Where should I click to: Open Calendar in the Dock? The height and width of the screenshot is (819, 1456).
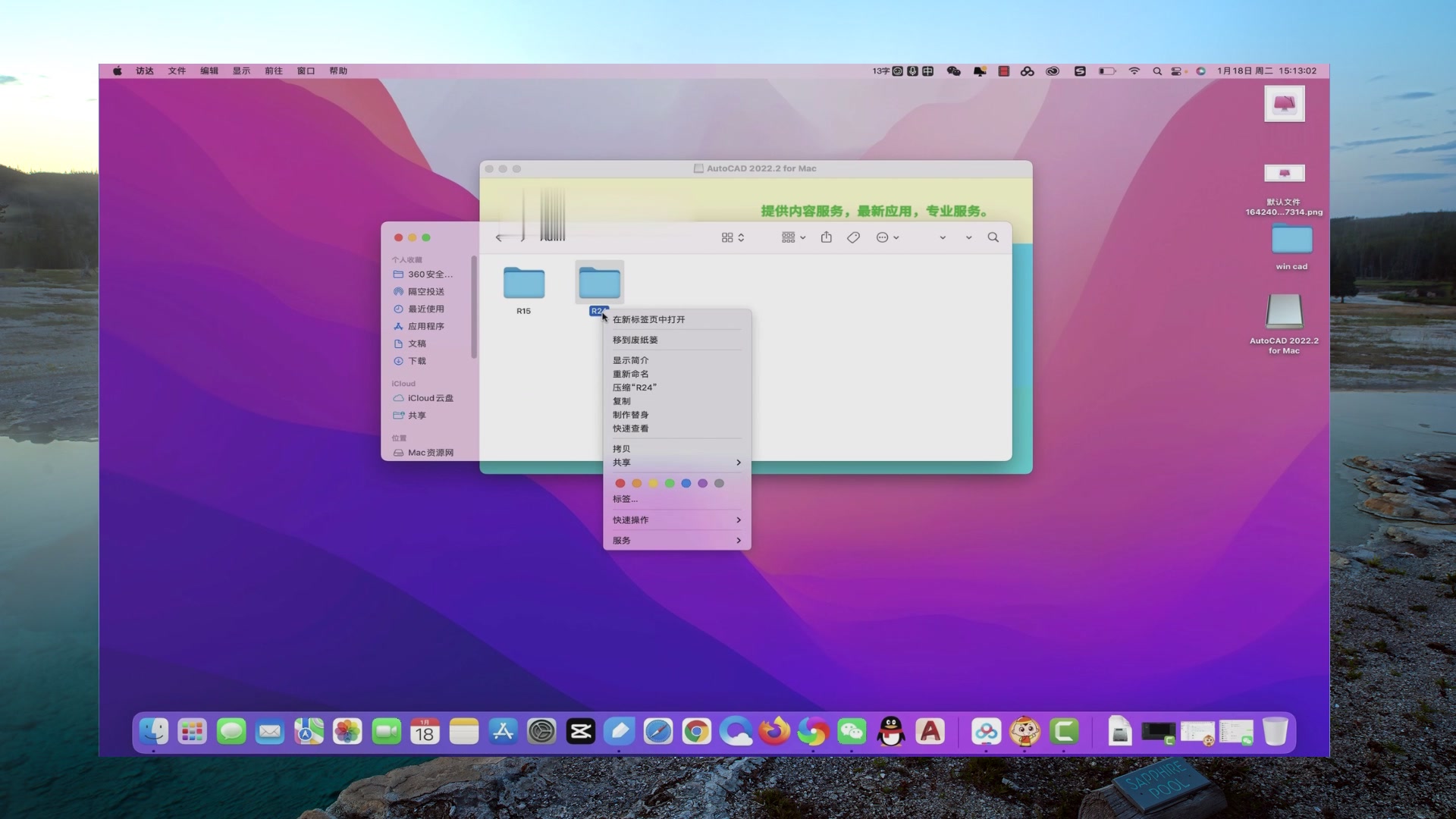[425, 732]
